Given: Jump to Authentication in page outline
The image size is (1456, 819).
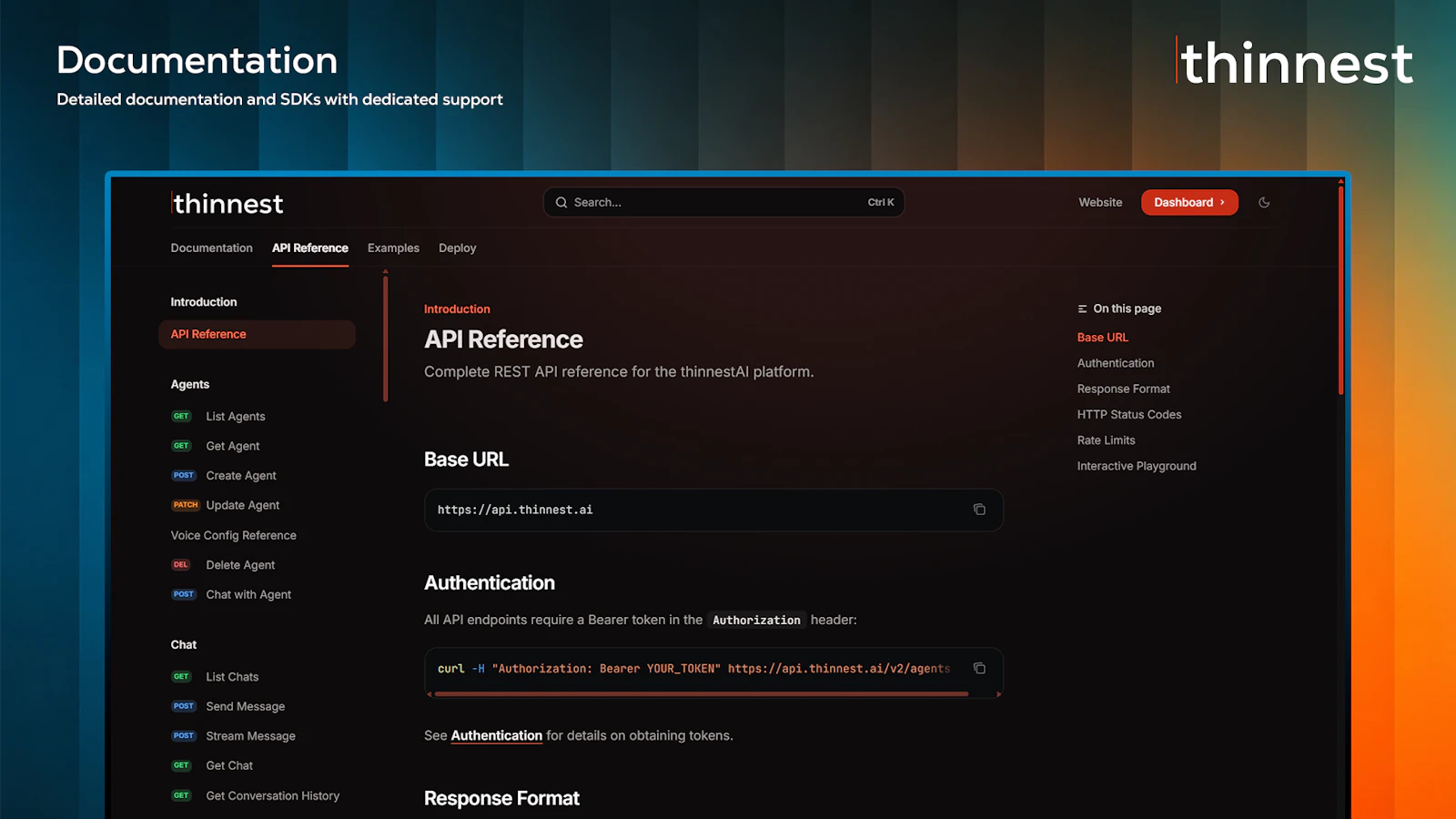Looking at the screenshot, I should [x=1116, y=362].
